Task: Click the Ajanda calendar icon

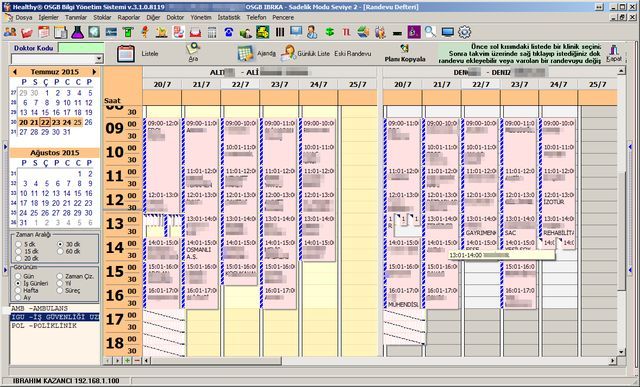Action: [246, 53]
